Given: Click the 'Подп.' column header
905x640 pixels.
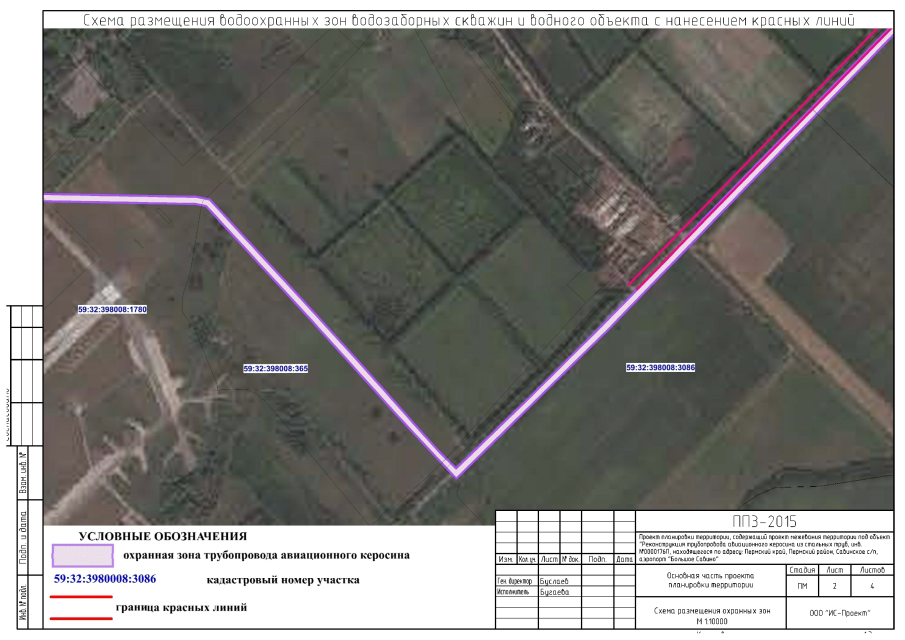Looking at the screenshot, I should (x=597, y=559).
